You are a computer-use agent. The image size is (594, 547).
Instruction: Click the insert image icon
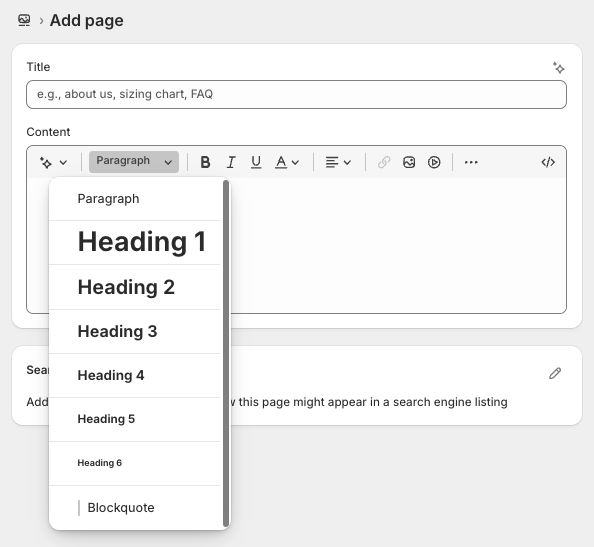click(409, 162)
